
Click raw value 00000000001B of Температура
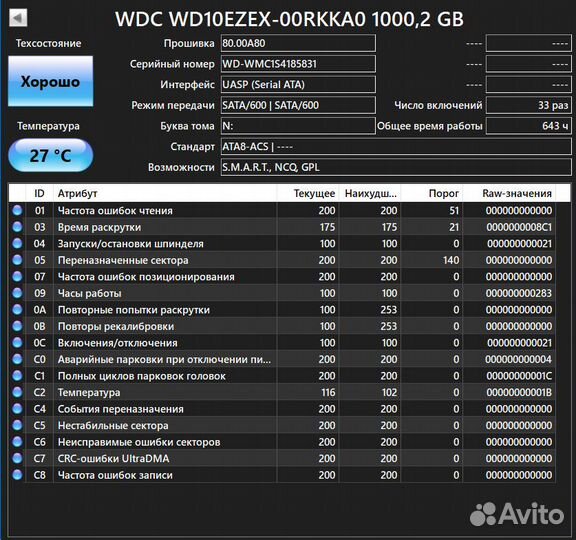coord(519,392)
